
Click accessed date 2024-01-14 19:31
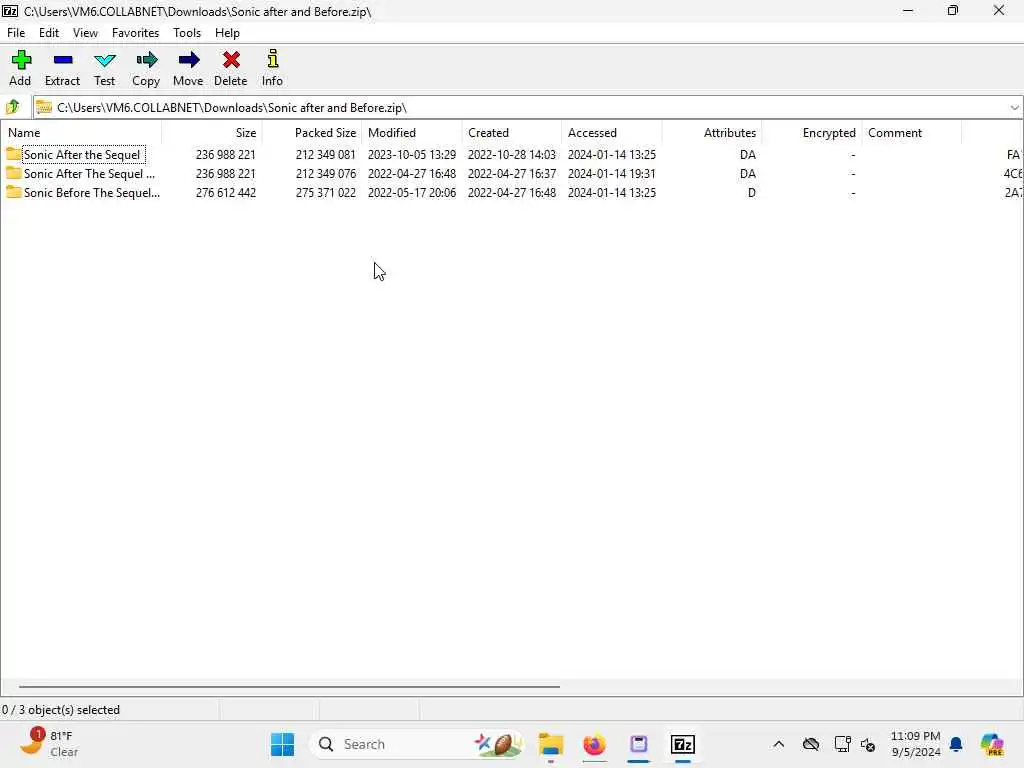point(612,174)
